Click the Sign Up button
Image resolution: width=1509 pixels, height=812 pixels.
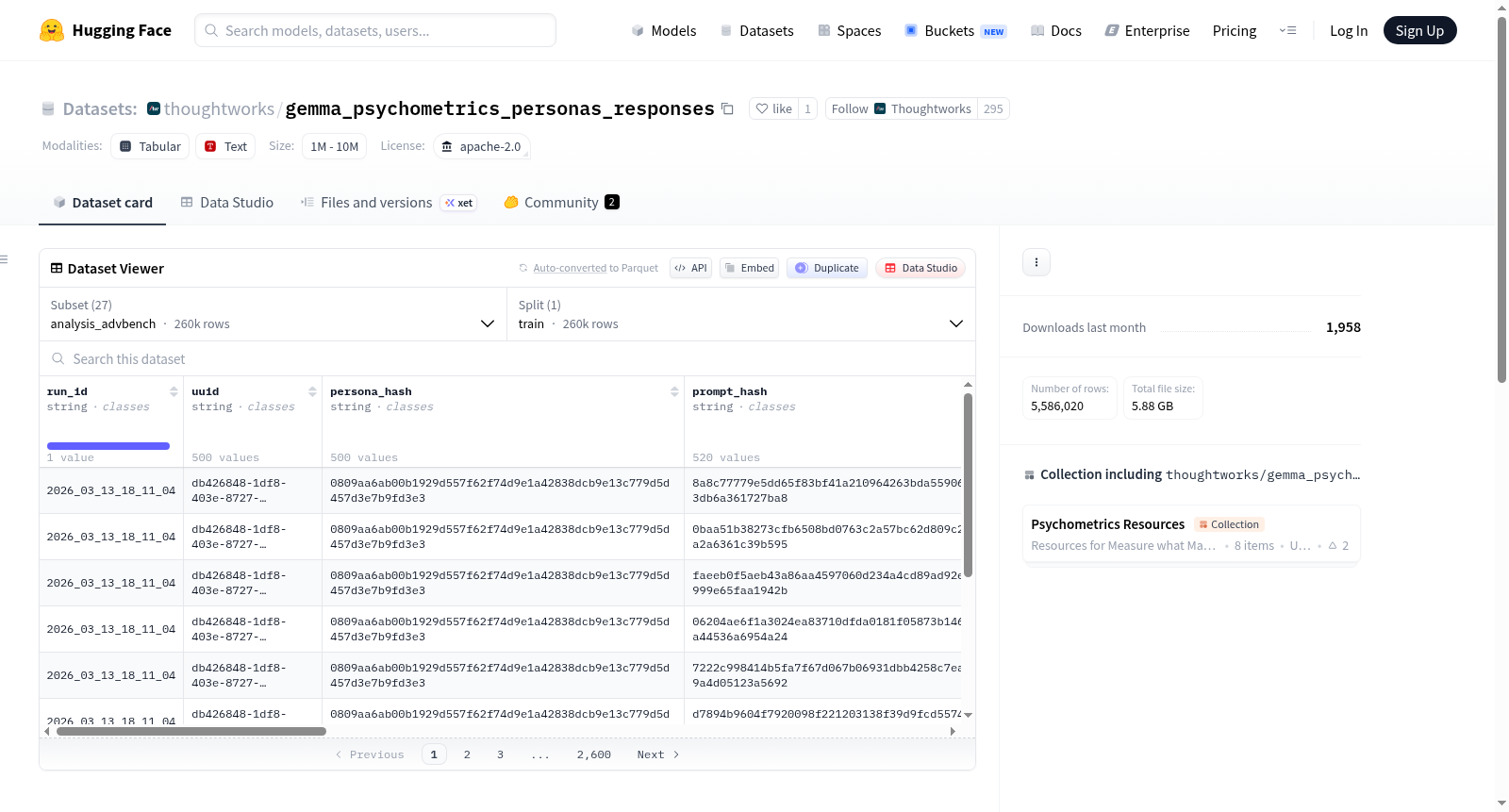click(x=1419, y=30)
